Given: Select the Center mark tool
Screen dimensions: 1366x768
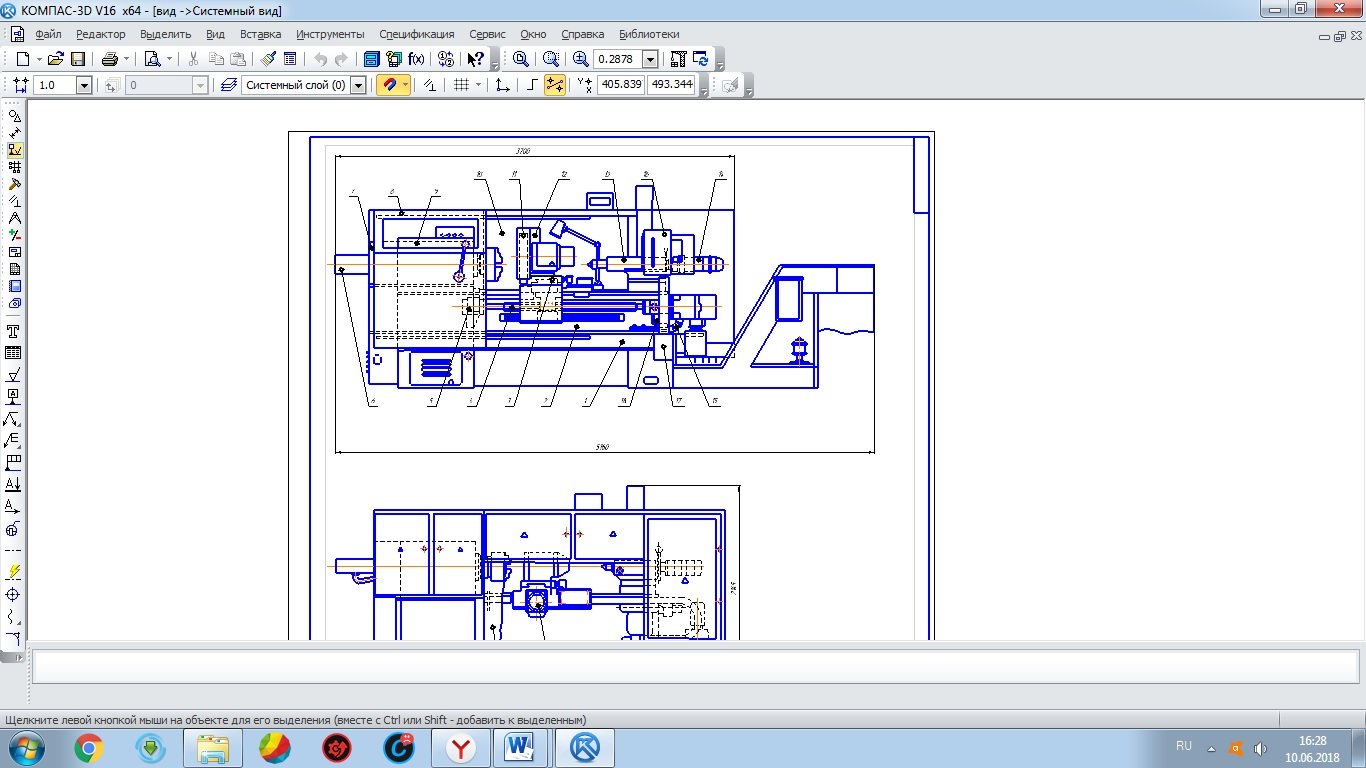Looking at the screenshot, I should (x=14, y=594).
